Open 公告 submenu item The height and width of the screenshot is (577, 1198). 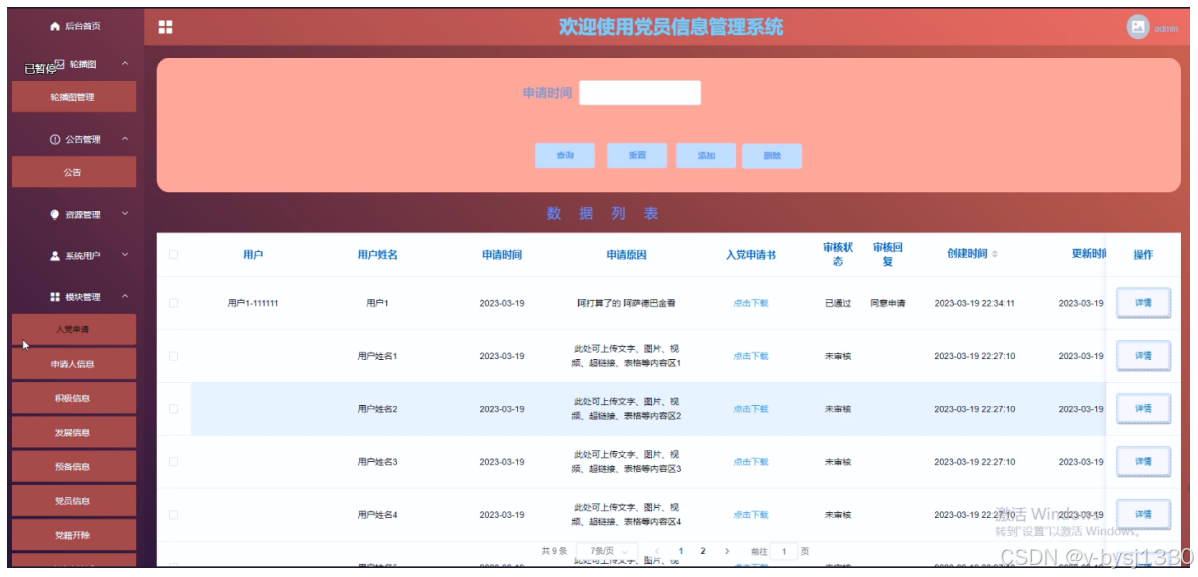coord(73,172)
